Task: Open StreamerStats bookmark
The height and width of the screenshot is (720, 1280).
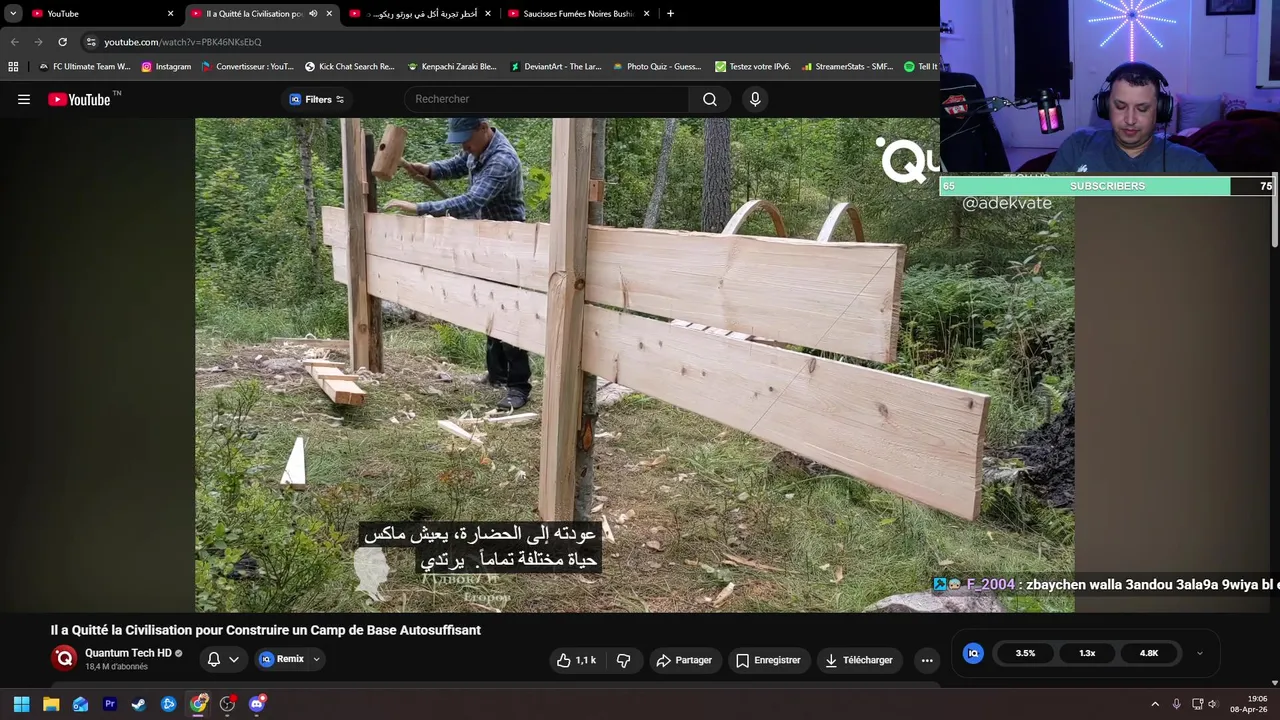Action: (x=846, y=67)
